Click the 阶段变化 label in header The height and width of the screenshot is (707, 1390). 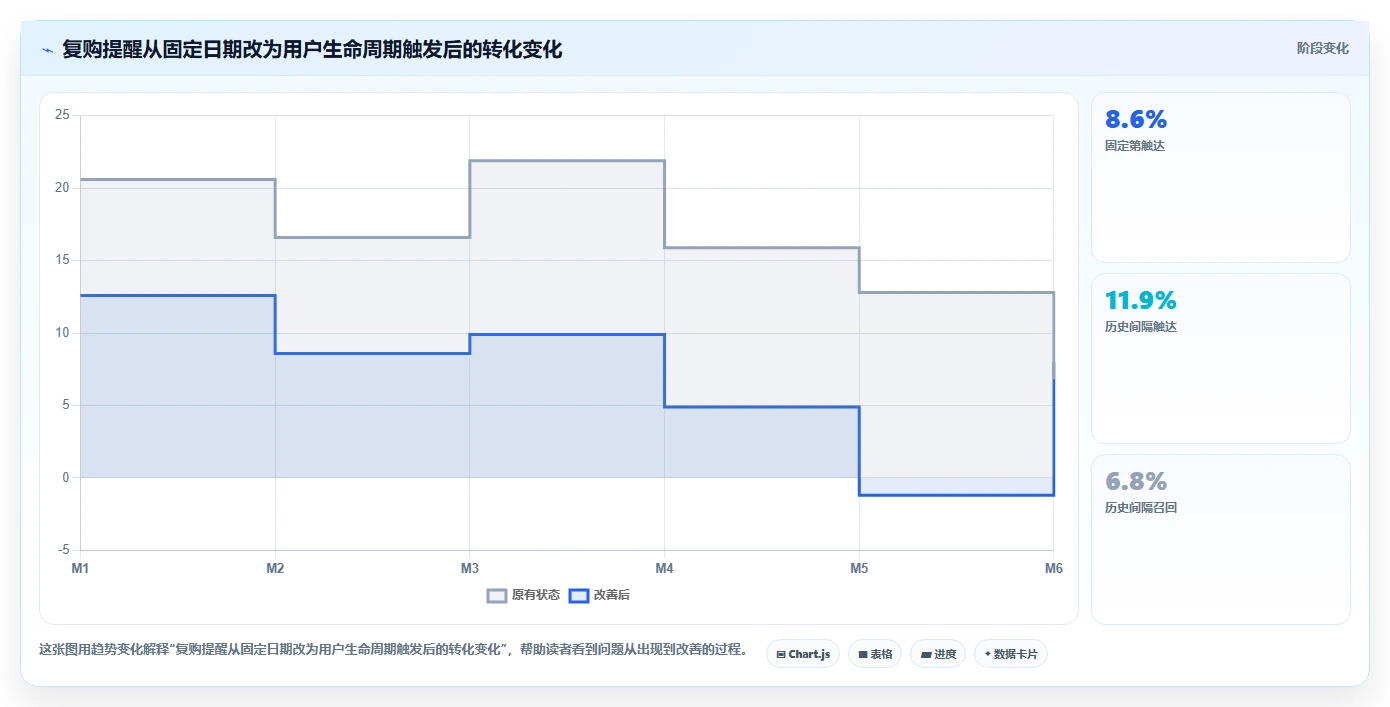1323,48
